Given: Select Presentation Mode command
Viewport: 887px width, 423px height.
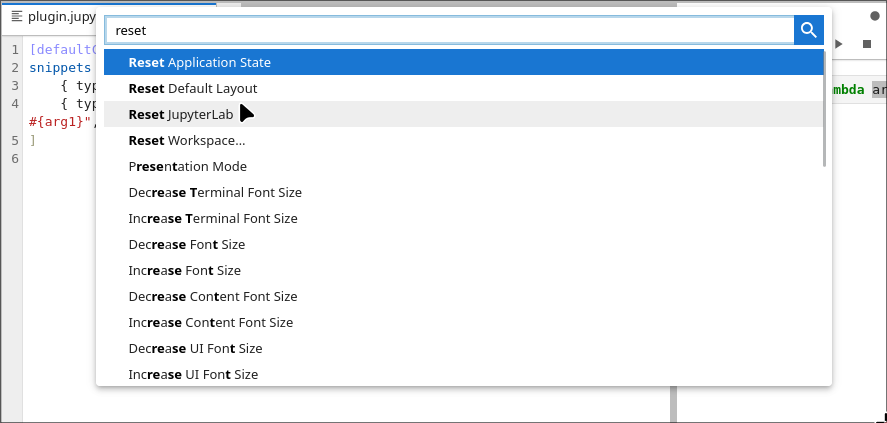Looking at the screenshot, I should (463, 166).
